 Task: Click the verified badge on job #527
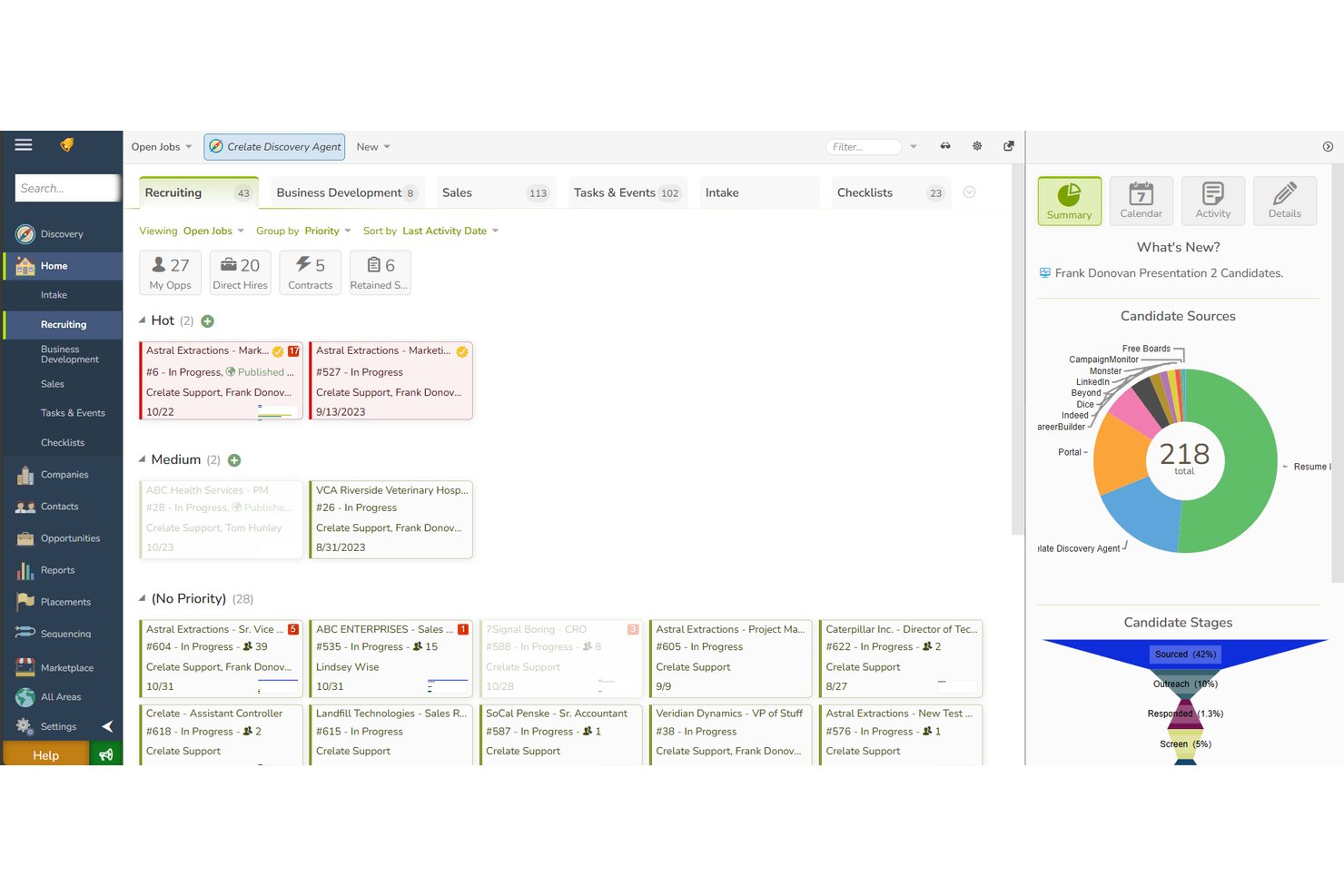[462, 351]
